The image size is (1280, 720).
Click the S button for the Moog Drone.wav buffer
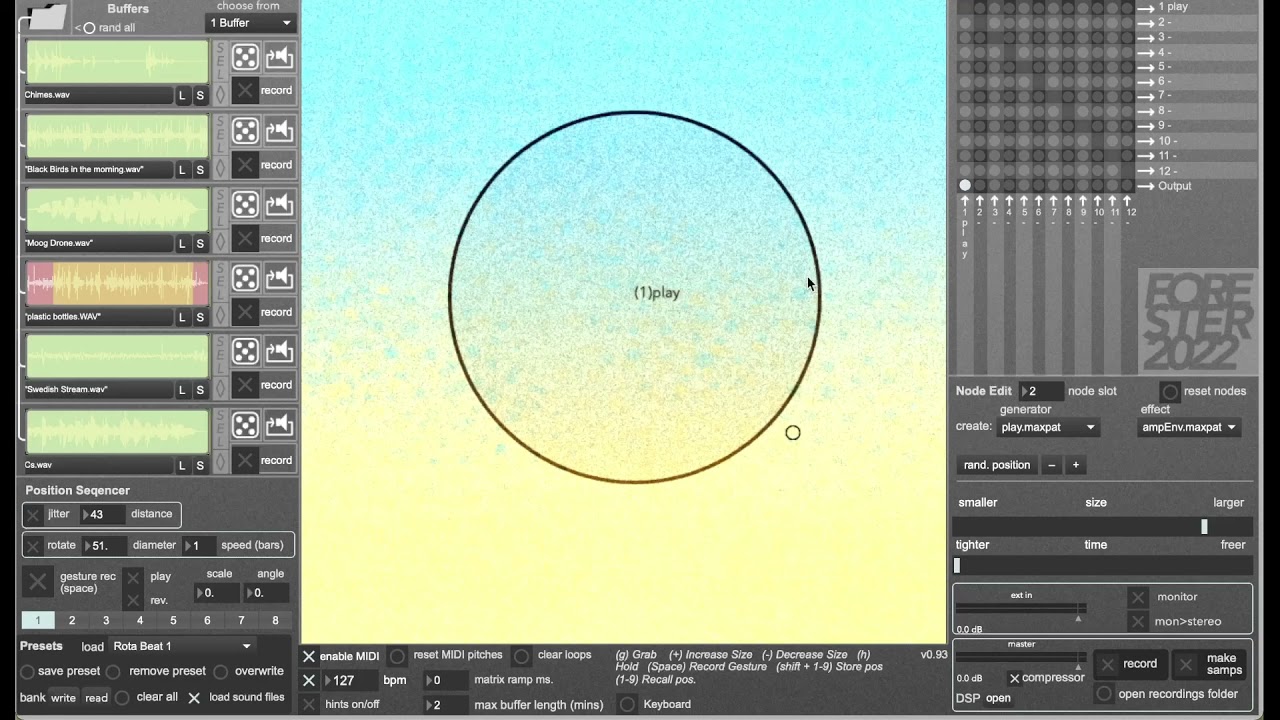(x=200, y=244)
